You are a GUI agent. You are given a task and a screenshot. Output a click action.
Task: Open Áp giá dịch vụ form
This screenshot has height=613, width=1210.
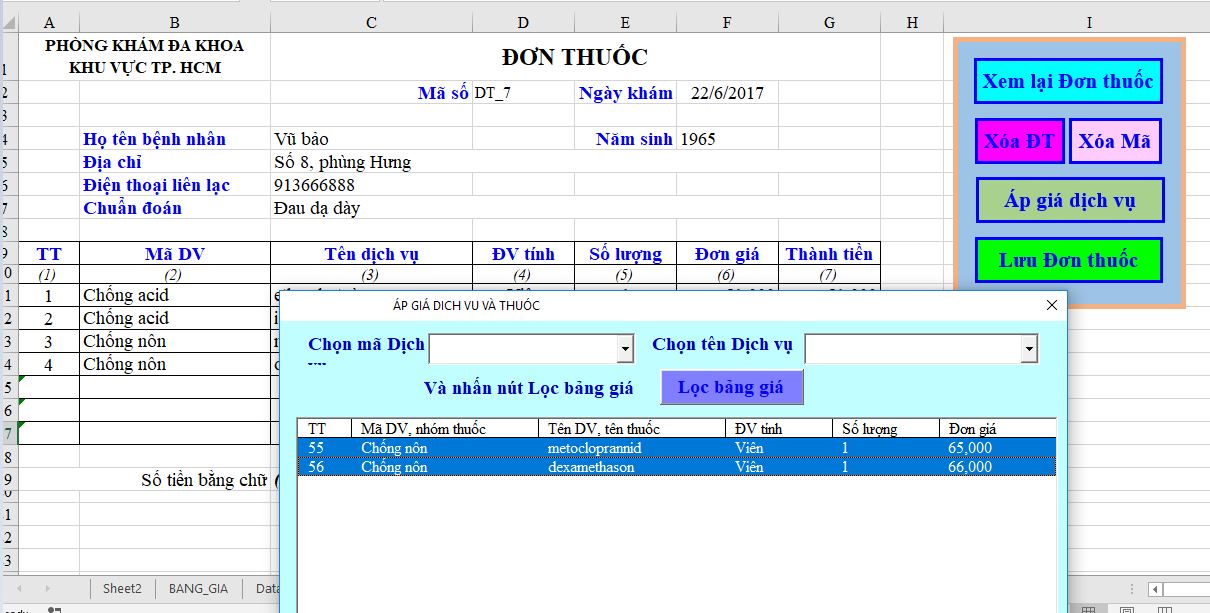pyautogui.click(x=1069, y=201)
